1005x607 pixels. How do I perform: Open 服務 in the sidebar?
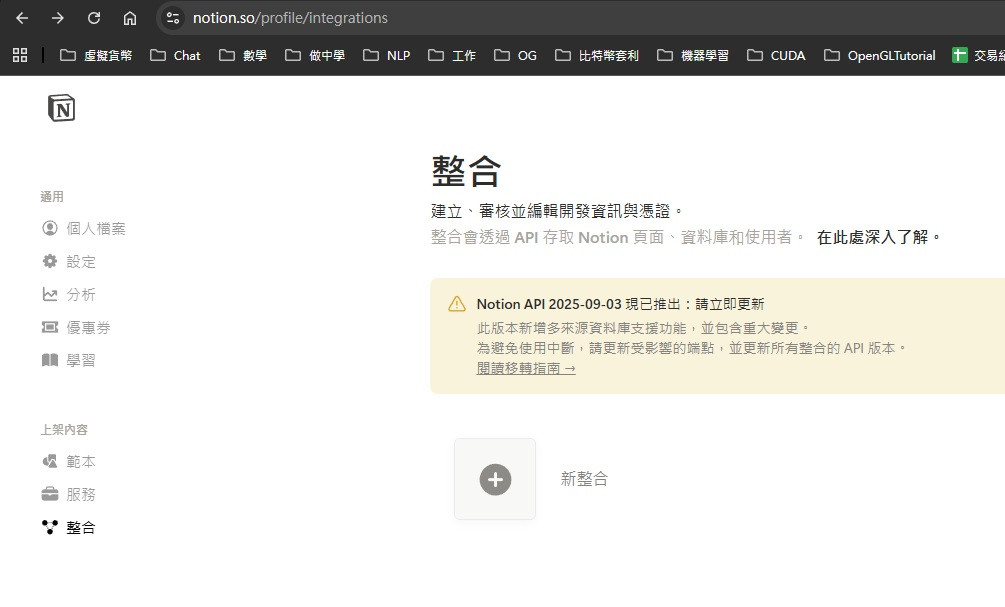[x=69, y=494]
